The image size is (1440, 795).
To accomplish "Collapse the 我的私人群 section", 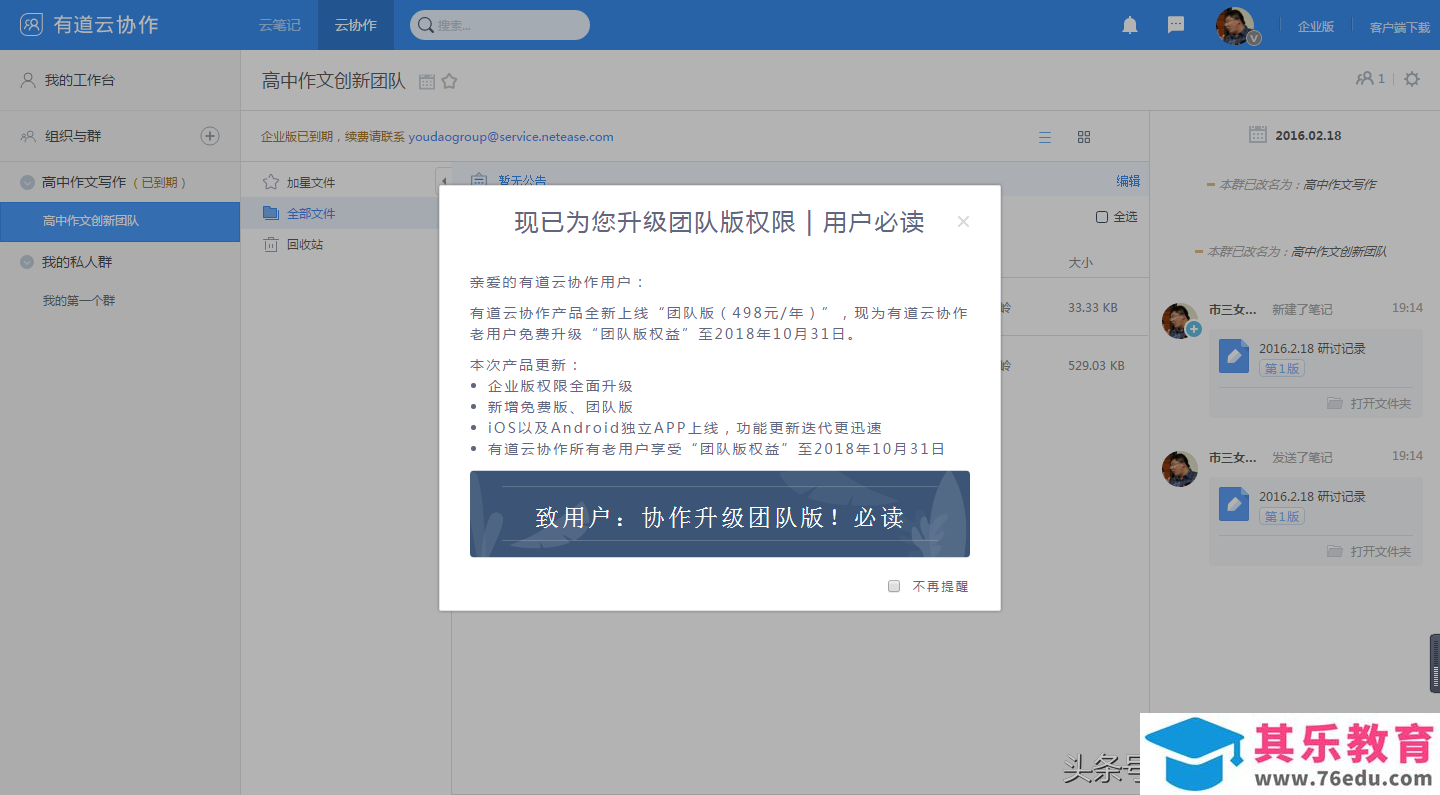I will click(x=28, y=262).
